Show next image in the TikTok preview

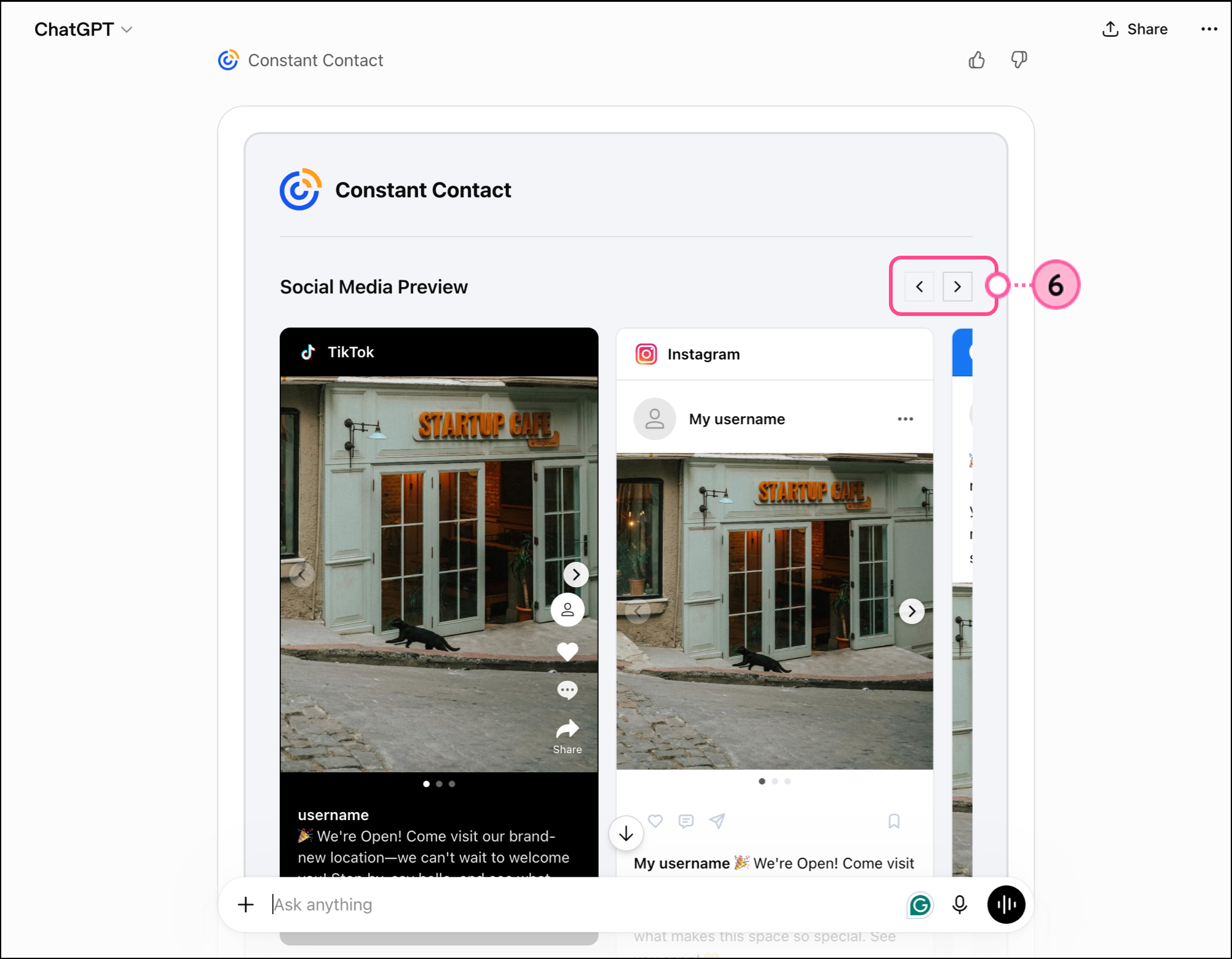coord(576,575)
